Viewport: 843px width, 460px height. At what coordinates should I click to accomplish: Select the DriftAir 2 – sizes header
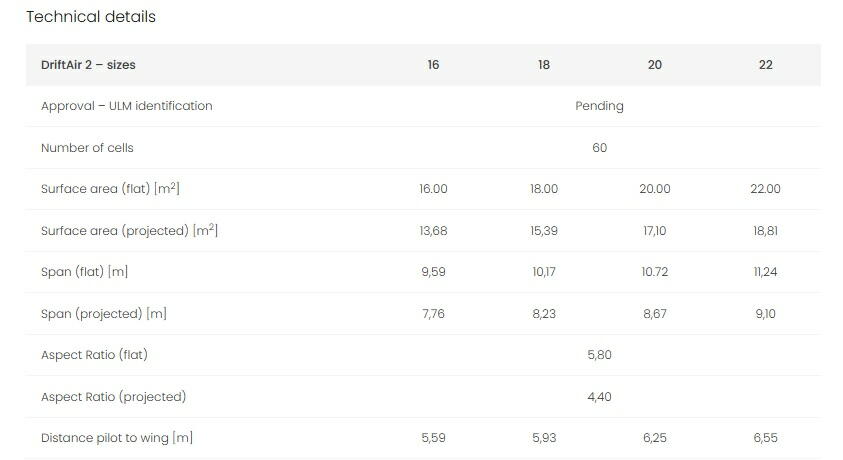pyautogui.click(x=88, y=65)
